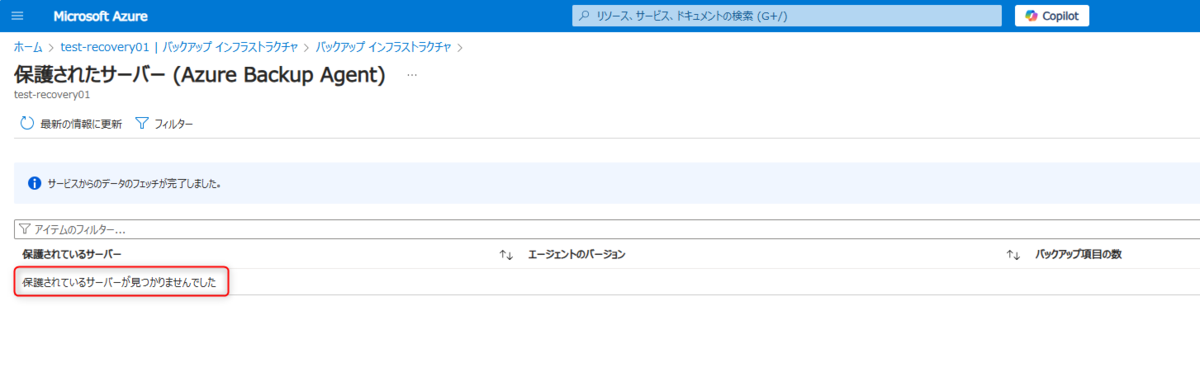Click 最新の情報に更新 label

(x=81, y=124)
